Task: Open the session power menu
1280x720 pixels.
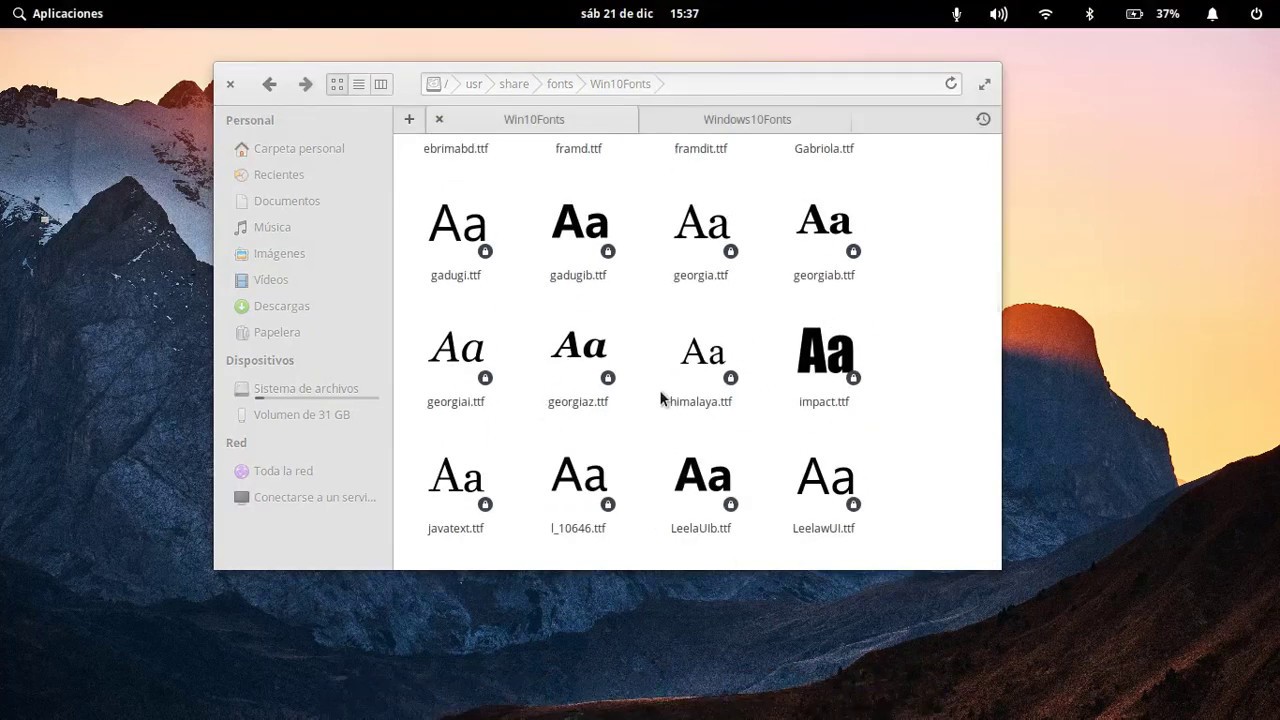Action: point(1256,14)
